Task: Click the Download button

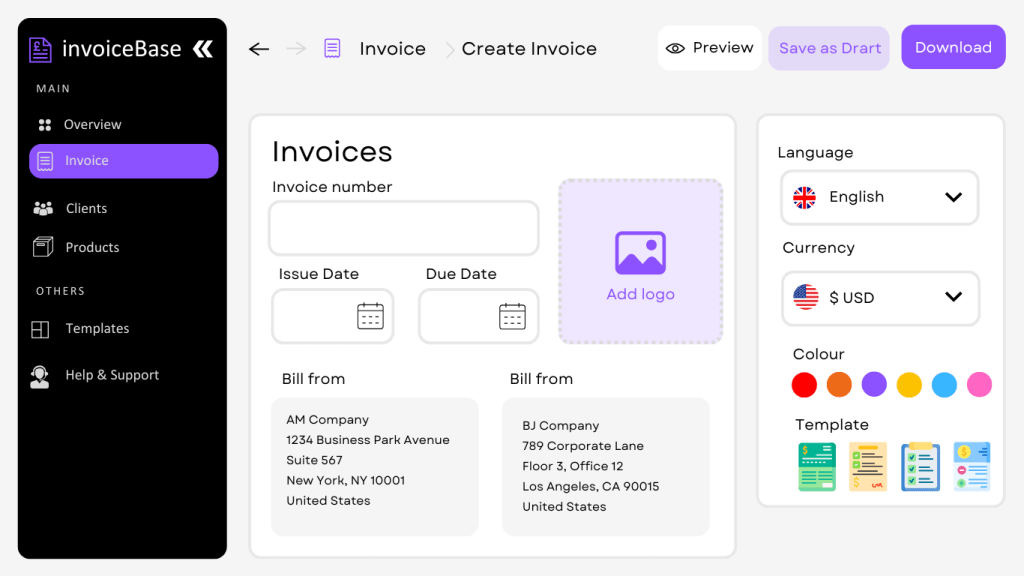Action: pos(953,47)
